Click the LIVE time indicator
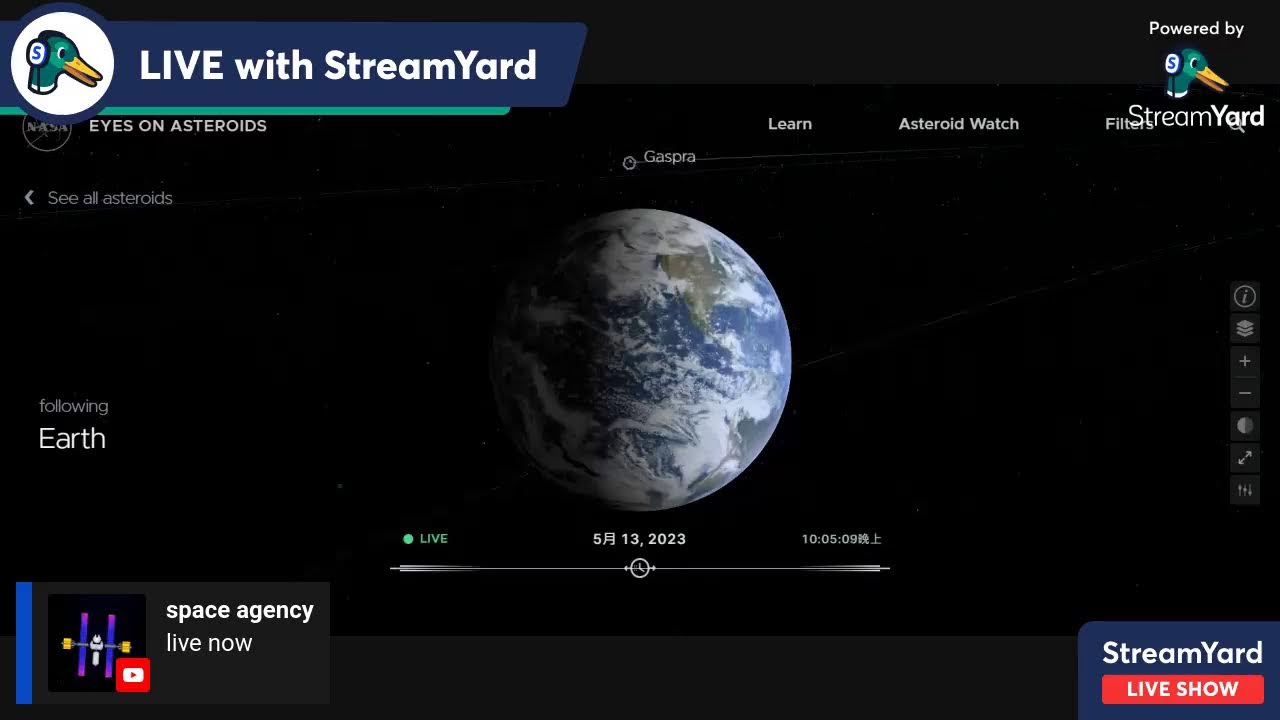Viewport: 1280px width, 720px height. point(425,539)
